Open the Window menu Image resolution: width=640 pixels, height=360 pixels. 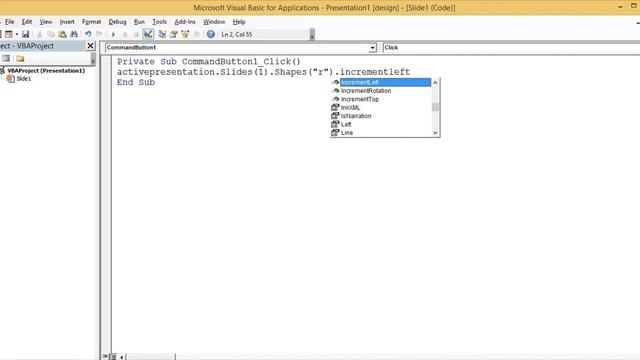[214, 22]
